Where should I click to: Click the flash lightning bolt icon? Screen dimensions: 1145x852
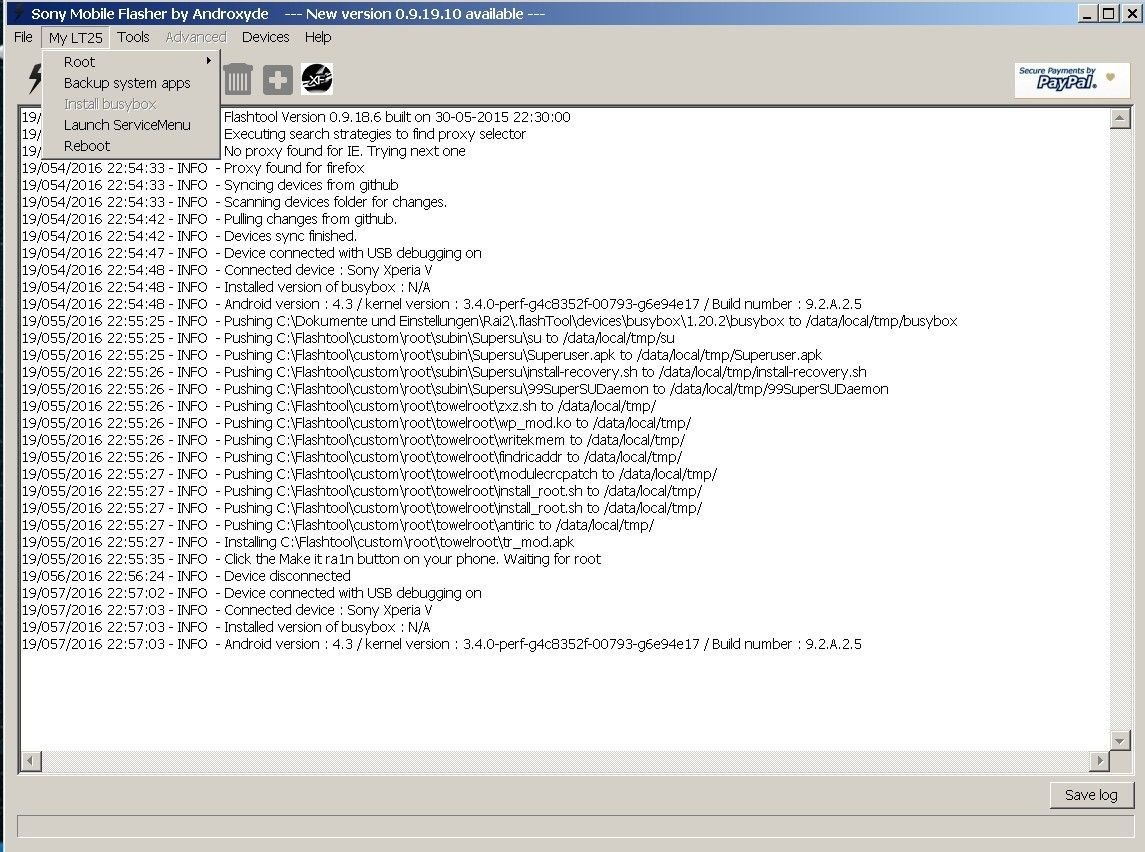pos(34,79)
